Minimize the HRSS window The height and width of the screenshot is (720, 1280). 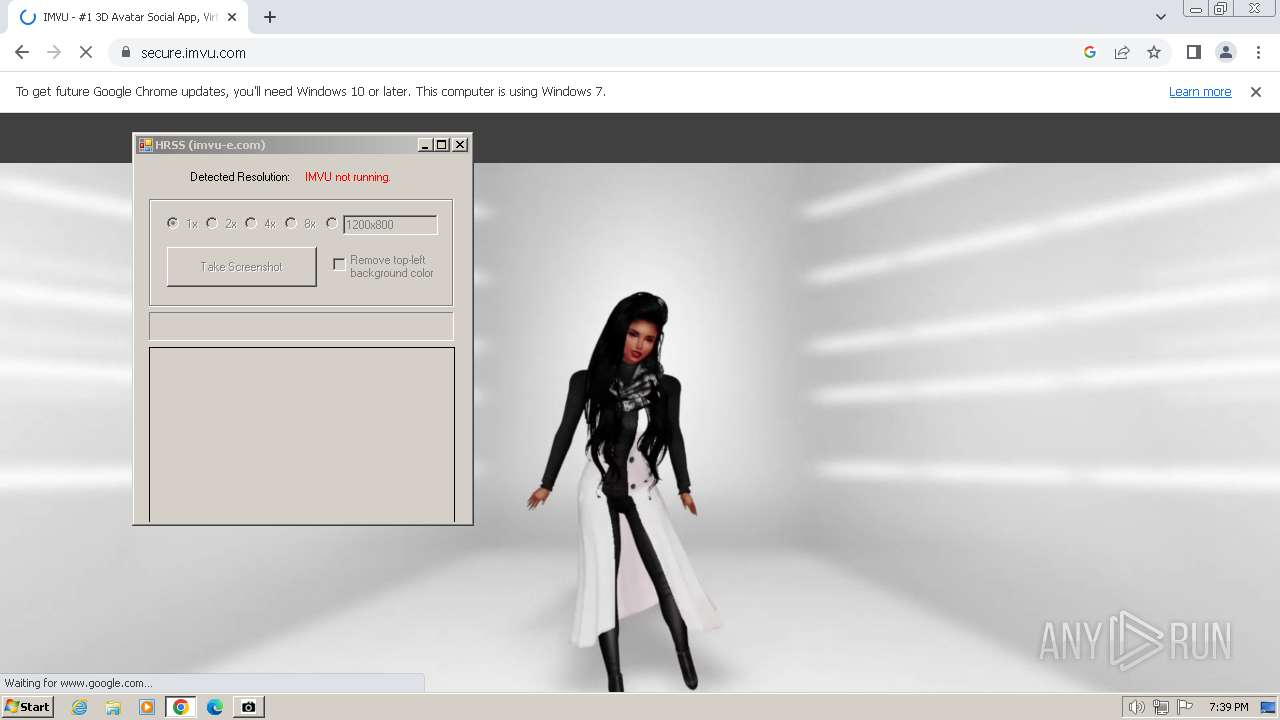(425, 145)
